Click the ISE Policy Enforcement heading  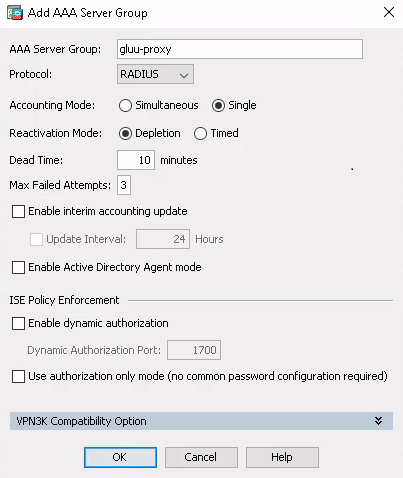[64, 300]
